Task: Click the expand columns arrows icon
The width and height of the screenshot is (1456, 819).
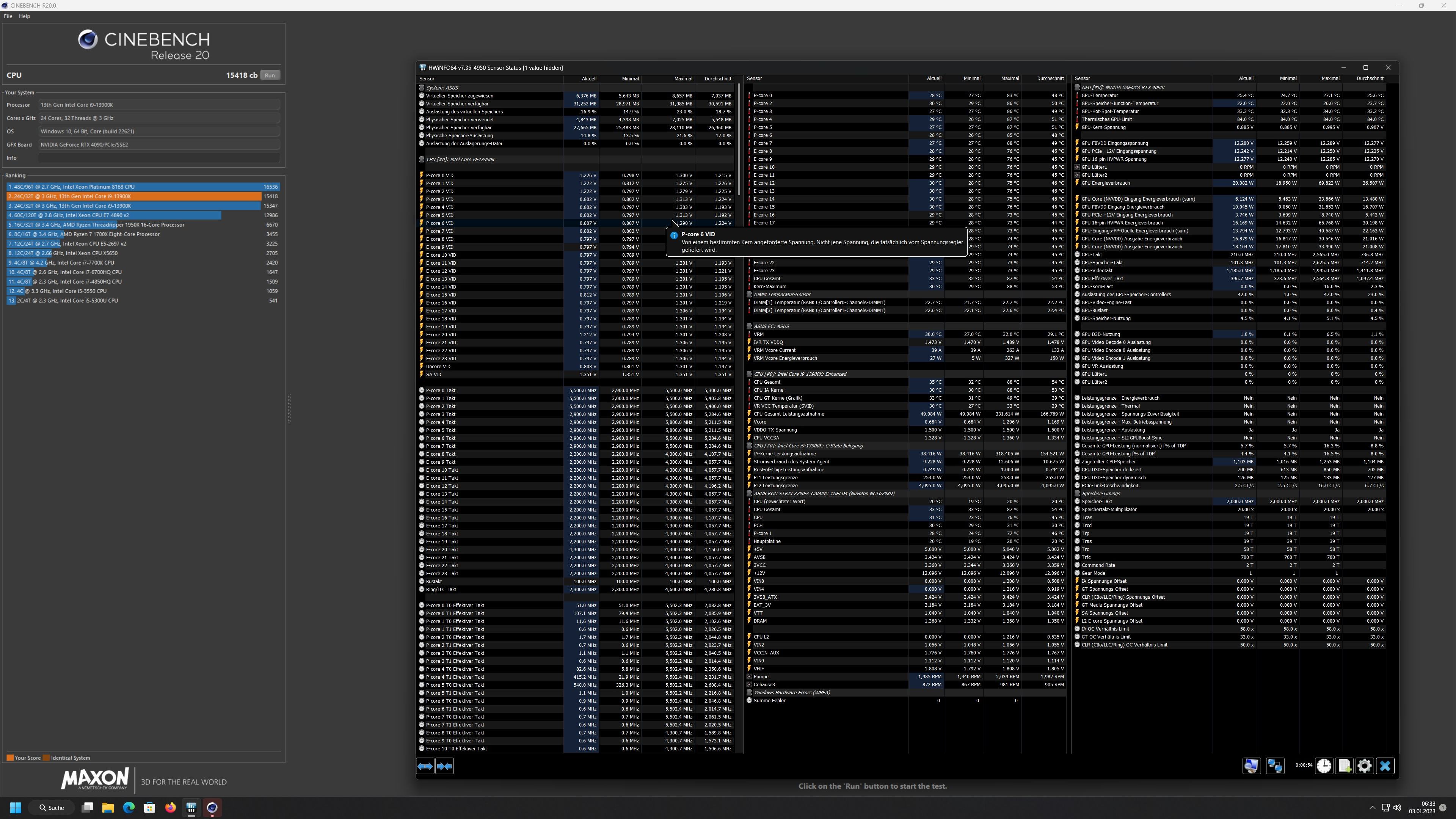Action: (425, 766)
